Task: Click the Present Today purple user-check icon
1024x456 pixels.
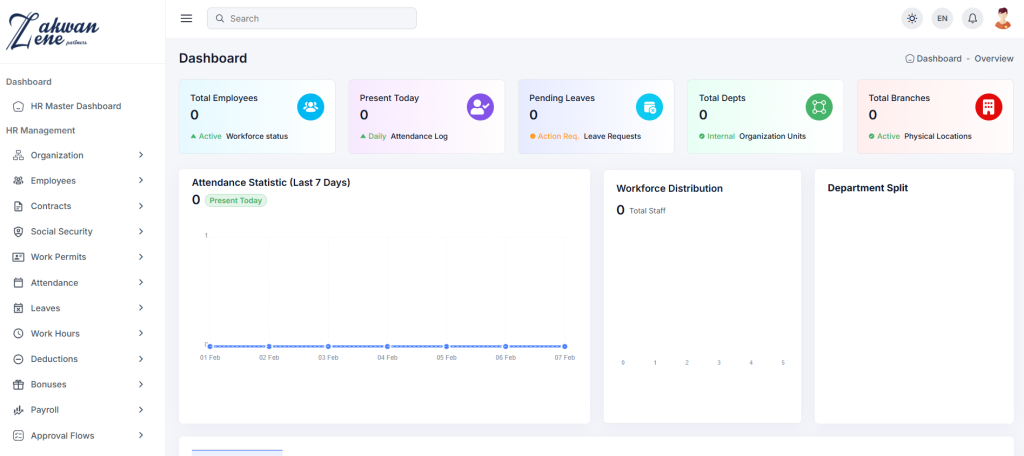Action: [x=480, y=106]
